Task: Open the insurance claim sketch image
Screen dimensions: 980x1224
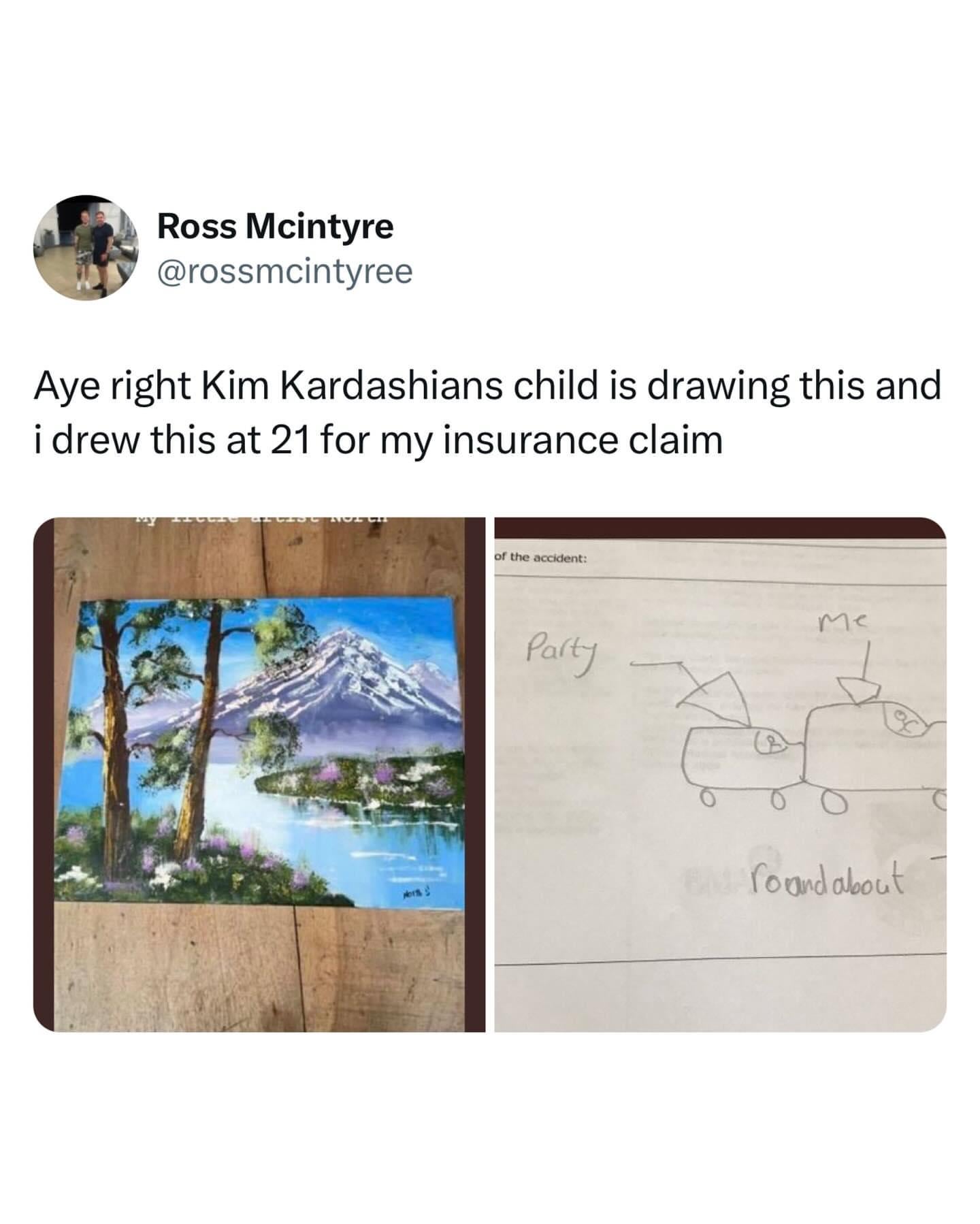Action: [x=720, y=774]
